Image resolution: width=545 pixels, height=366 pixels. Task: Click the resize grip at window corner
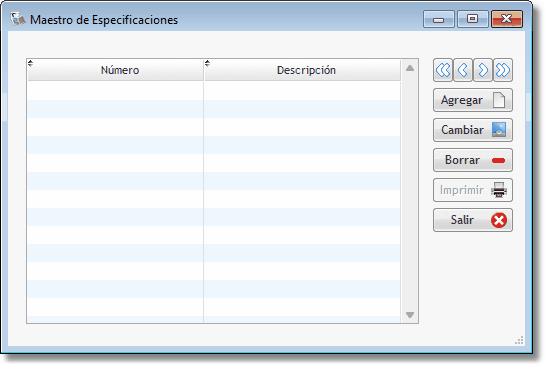tap(519, 340)
